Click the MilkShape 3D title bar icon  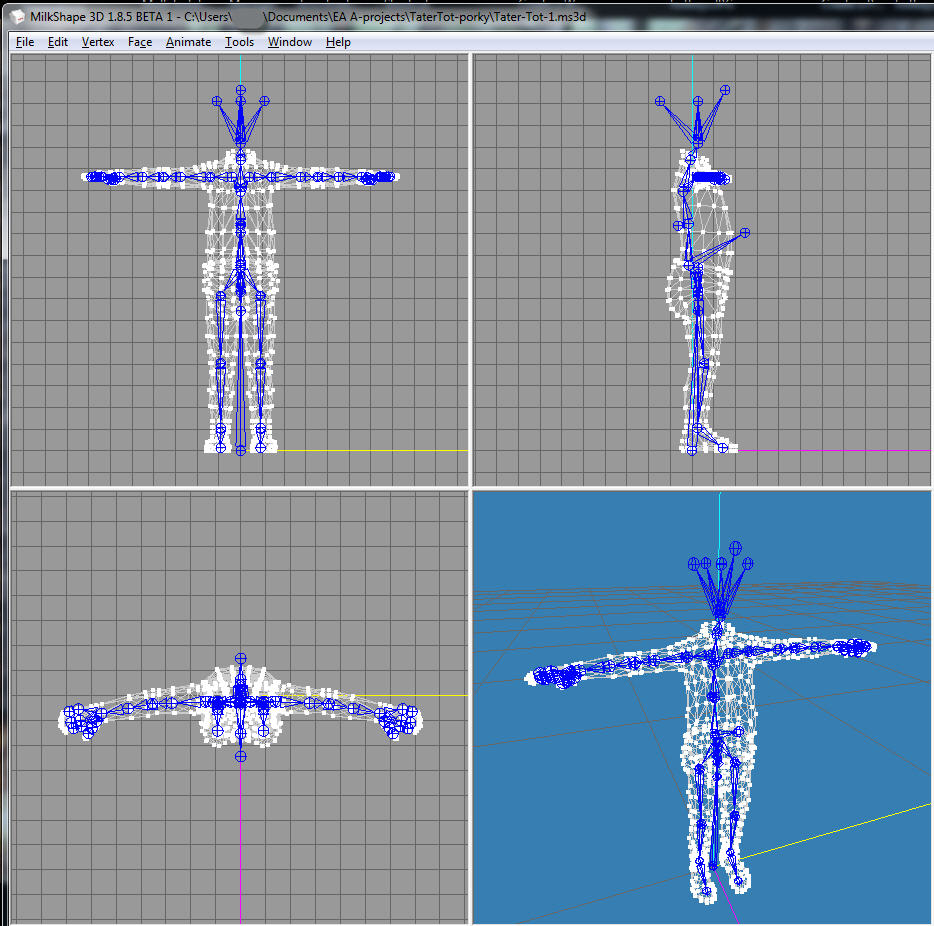[17, 18]
